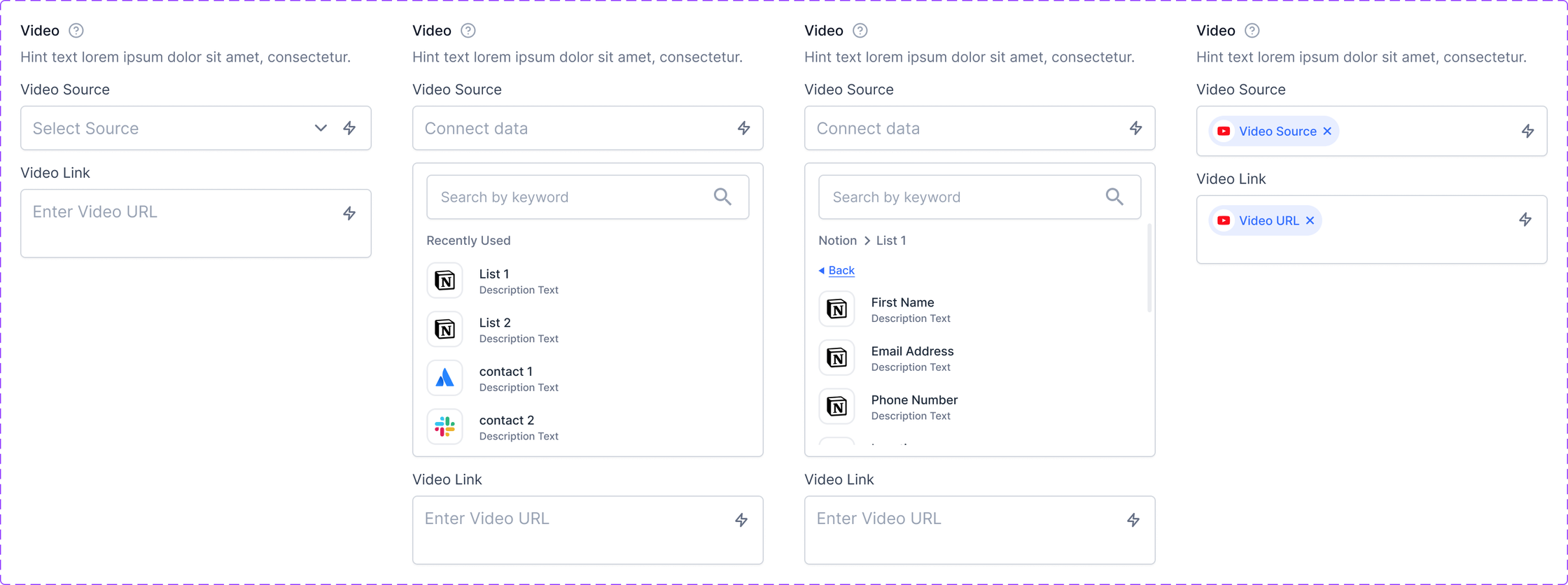Click List 1 in the breadcrumb path
This screenshot has height=585, width=1568.
coord(891,241)
